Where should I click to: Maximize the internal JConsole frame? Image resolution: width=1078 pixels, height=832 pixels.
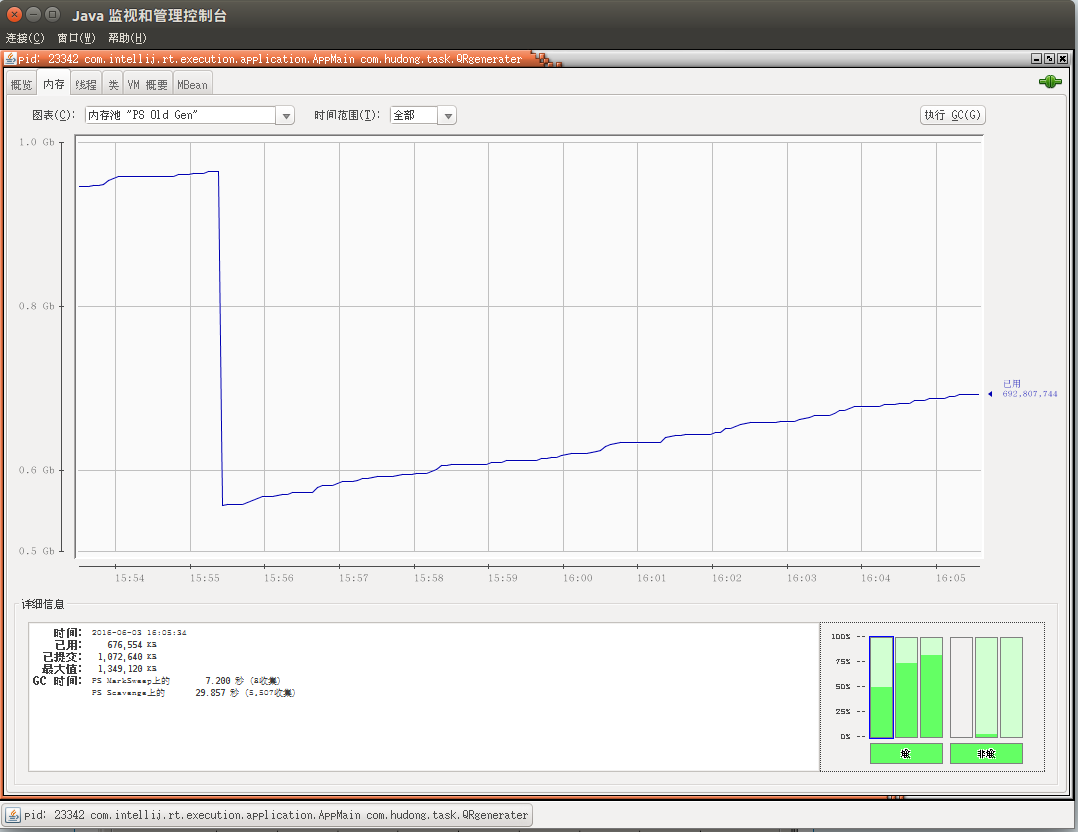point(1049,58)
